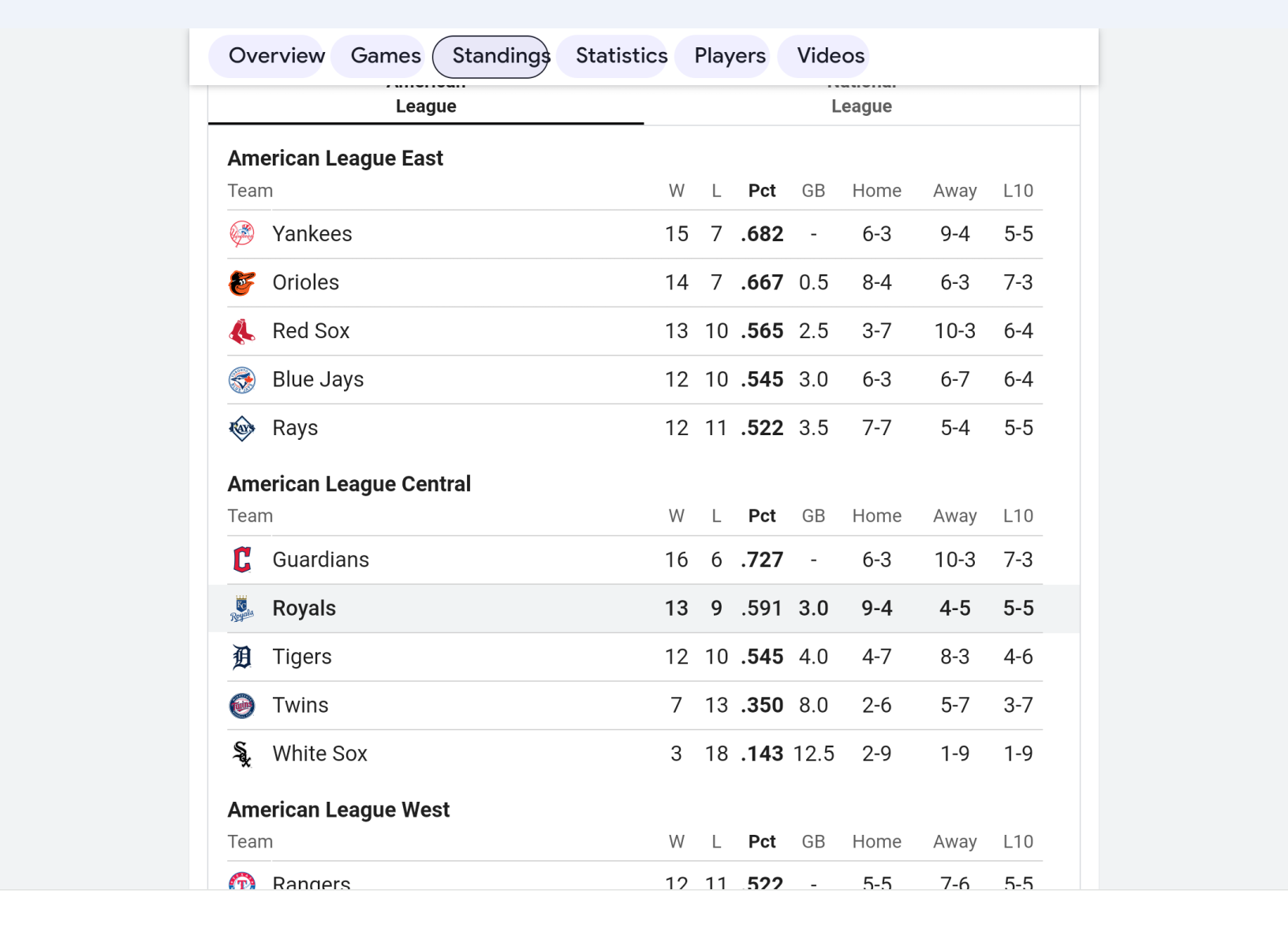The height and width of the screenshot is (946, 1288).
Task: Click the Twins team logo
Action: click(x=242, y=706)
